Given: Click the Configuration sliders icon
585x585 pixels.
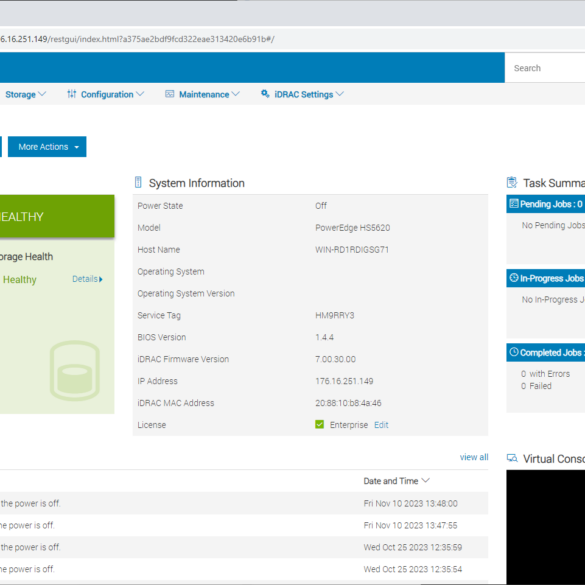Looking at the screenshot, I should tap(72, 94).
